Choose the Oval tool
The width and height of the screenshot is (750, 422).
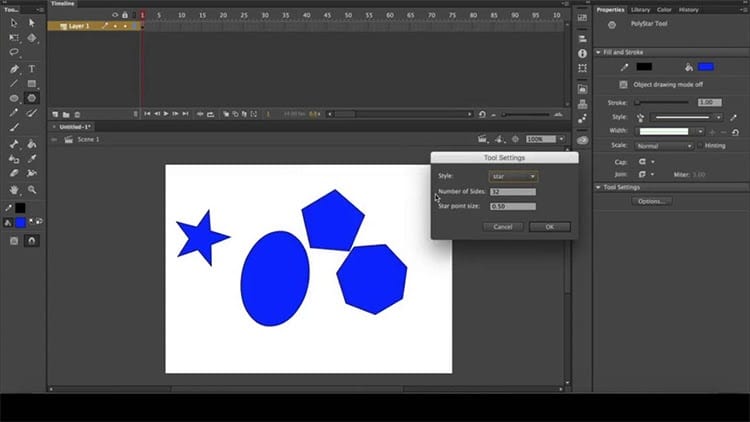pyautogui.click(x=14, y=98)
